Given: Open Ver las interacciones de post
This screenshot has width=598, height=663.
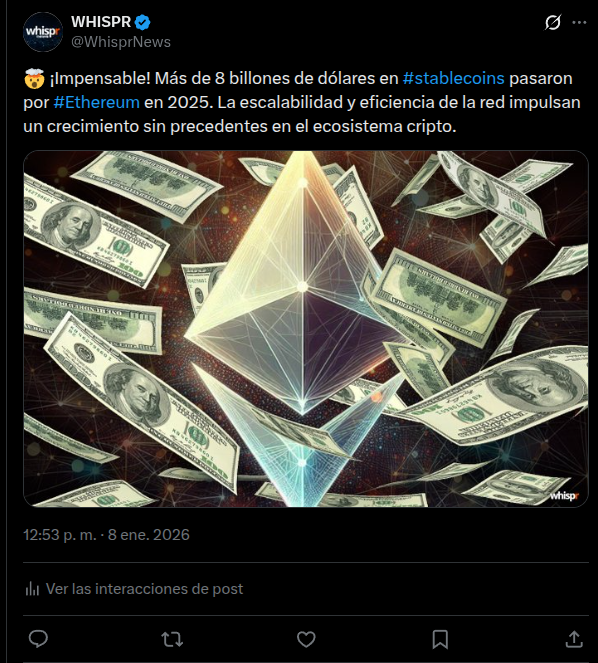Looking at the screenshot, I should [134, 589].
